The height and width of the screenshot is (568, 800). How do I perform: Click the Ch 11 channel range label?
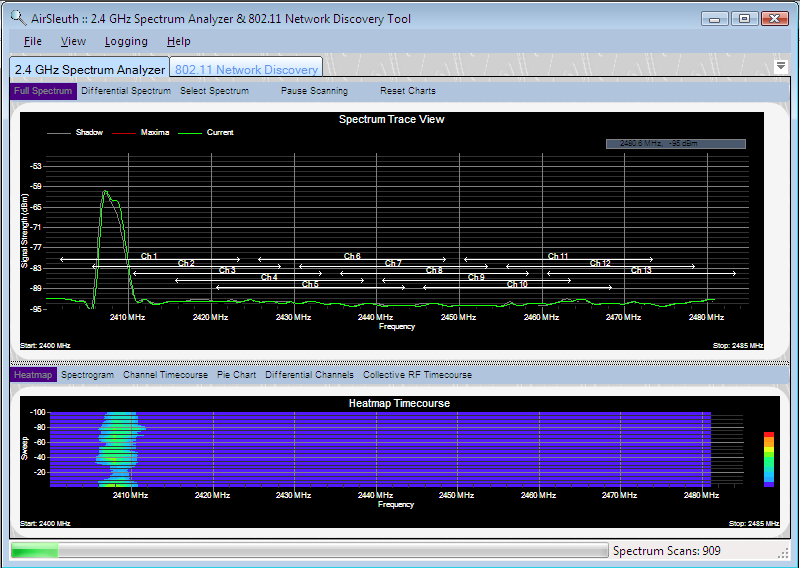point(558,256)
